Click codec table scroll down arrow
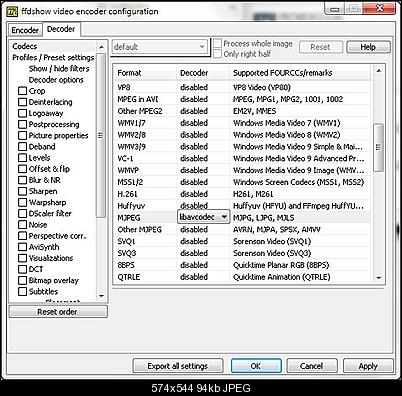 tap(378, 277)
